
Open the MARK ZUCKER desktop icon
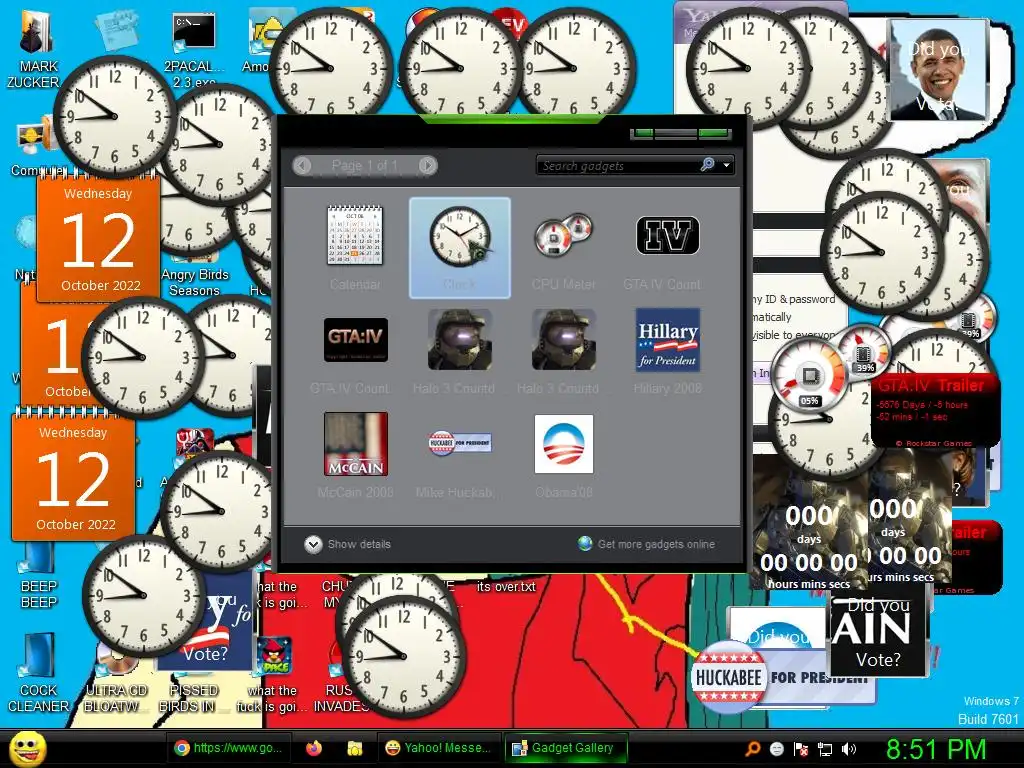[x=36, y=51]
